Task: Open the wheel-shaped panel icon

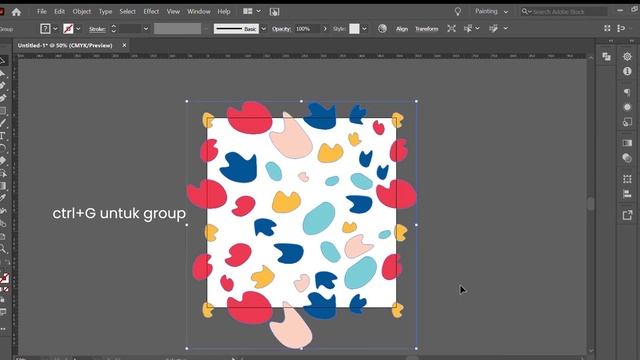Action: (x=627, y=56)
